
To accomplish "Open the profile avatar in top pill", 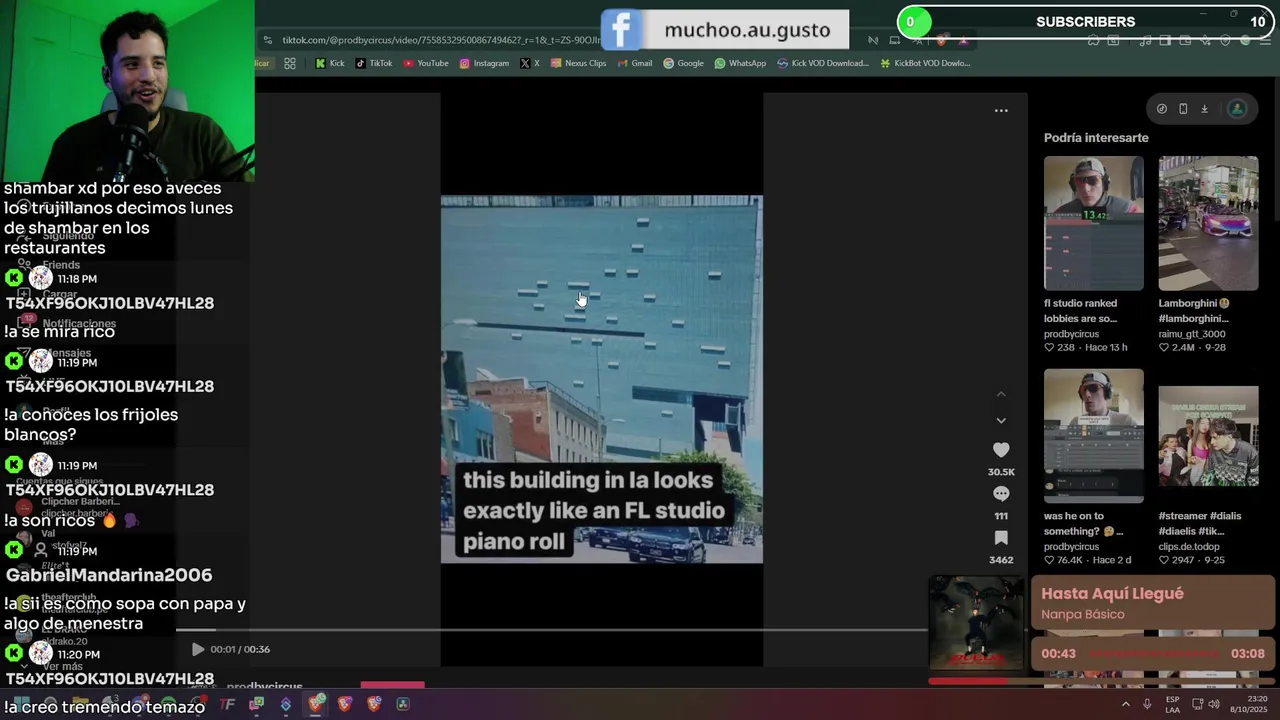I will coord(1237,109).
